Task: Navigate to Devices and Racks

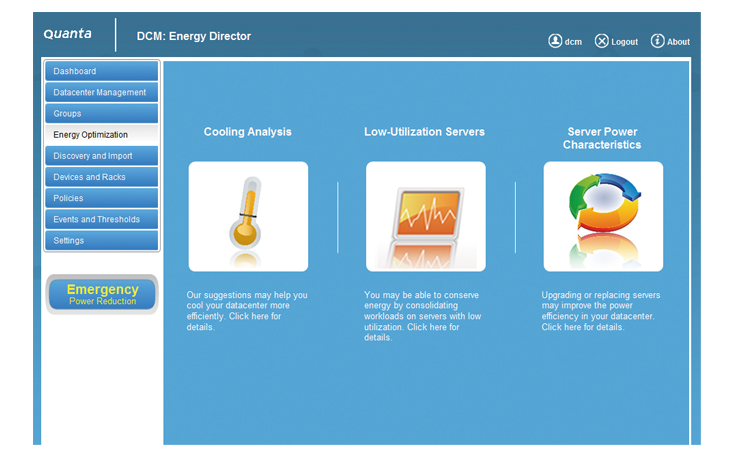Action: 101,177
